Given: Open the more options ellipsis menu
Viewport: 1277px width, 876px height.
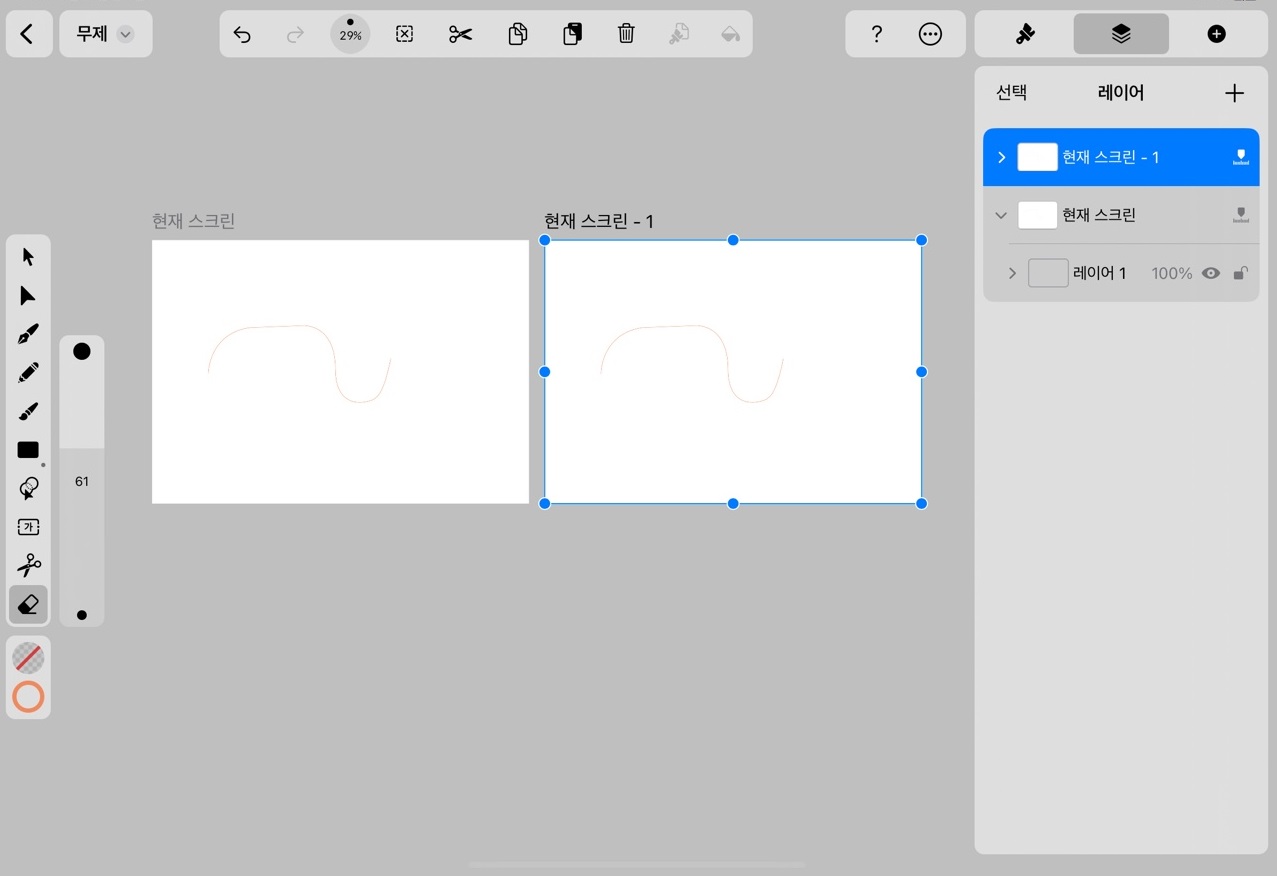Looking at the screenshot, I should (930, 35).
